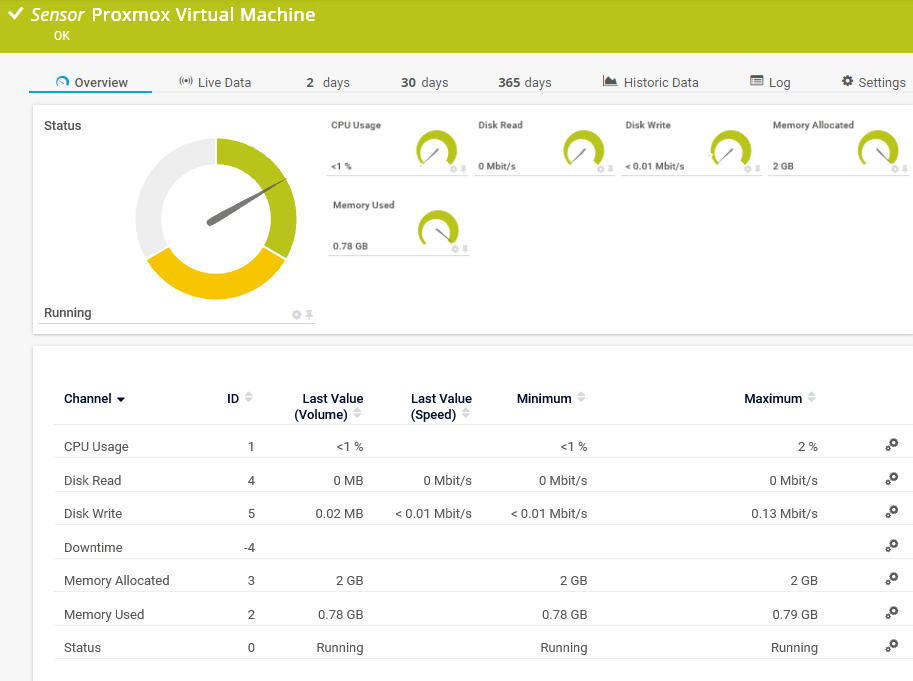Viewport: 913px width, 681px height.
Task: Open channel settings for Downtime row
Action: (x=891, y=547)
